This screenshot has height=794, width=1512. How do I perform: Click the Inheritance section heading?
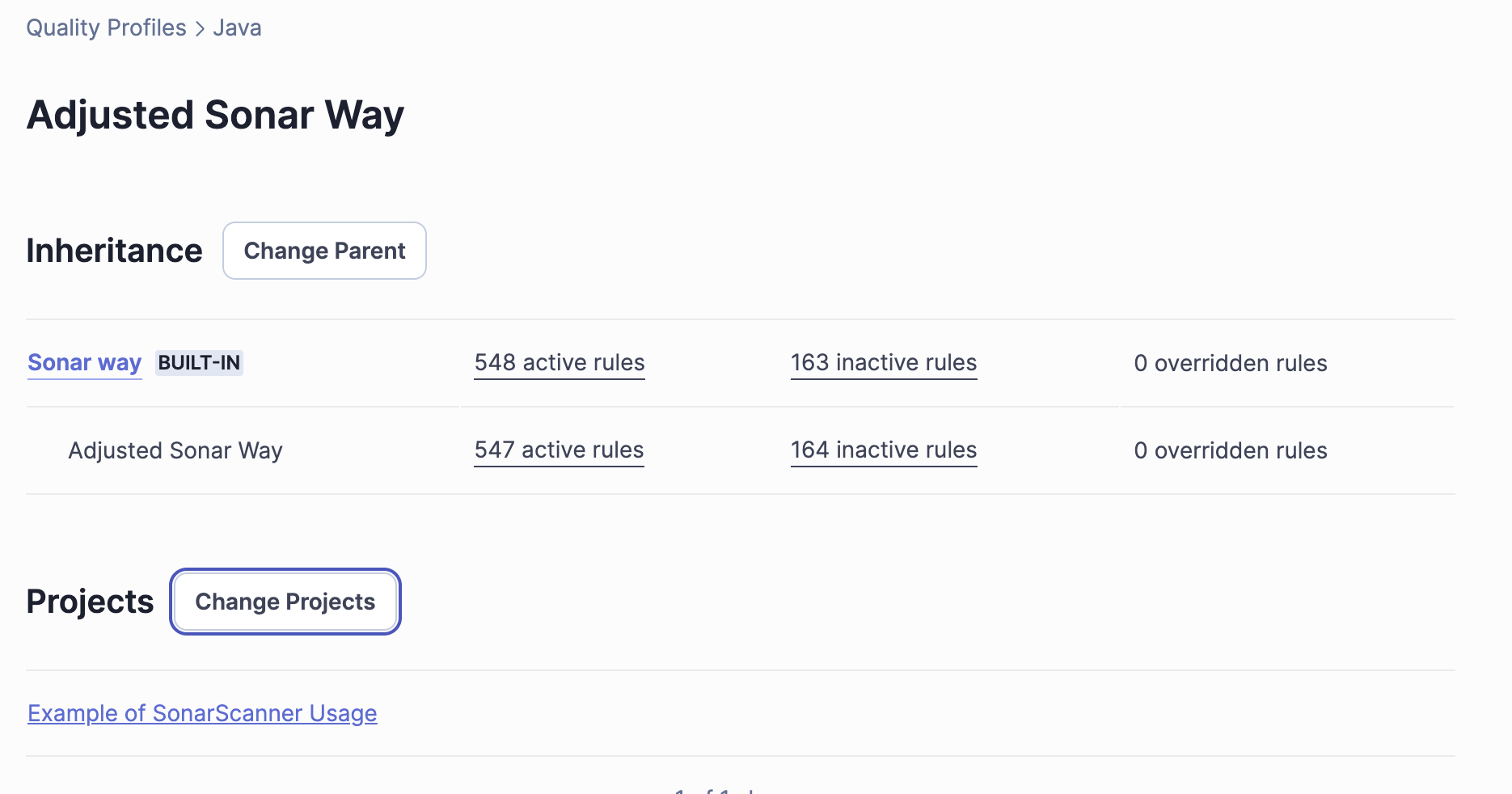pos(114,251)
